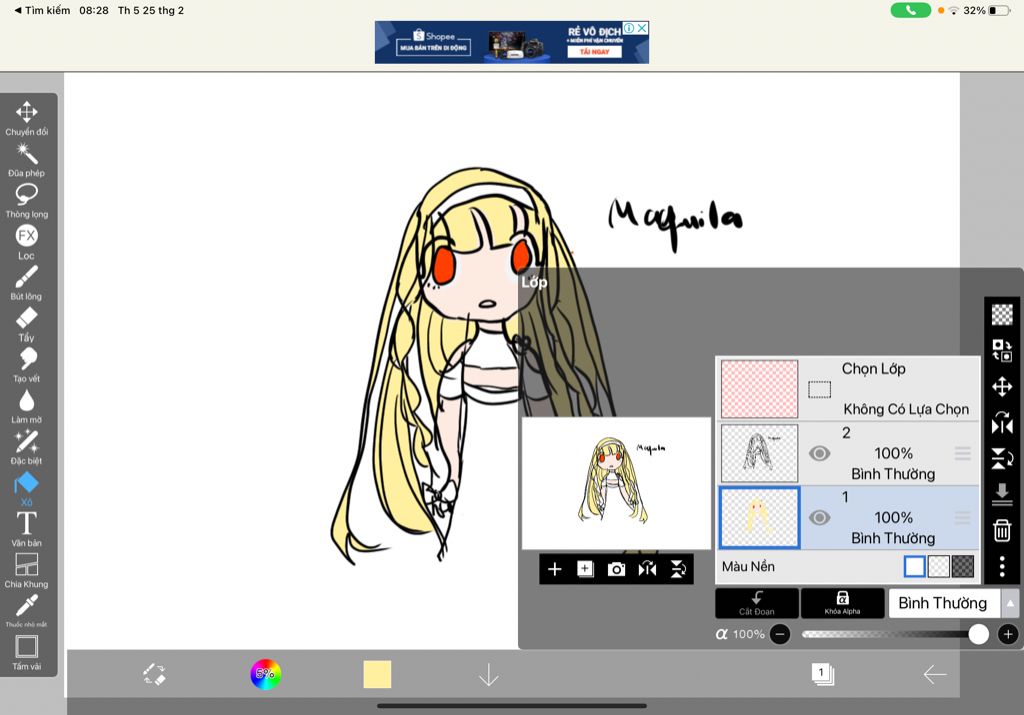Screen dimensions: 1024x715
Task: Click the down arrow in bottom bar
Action: [x=488, y=675]
